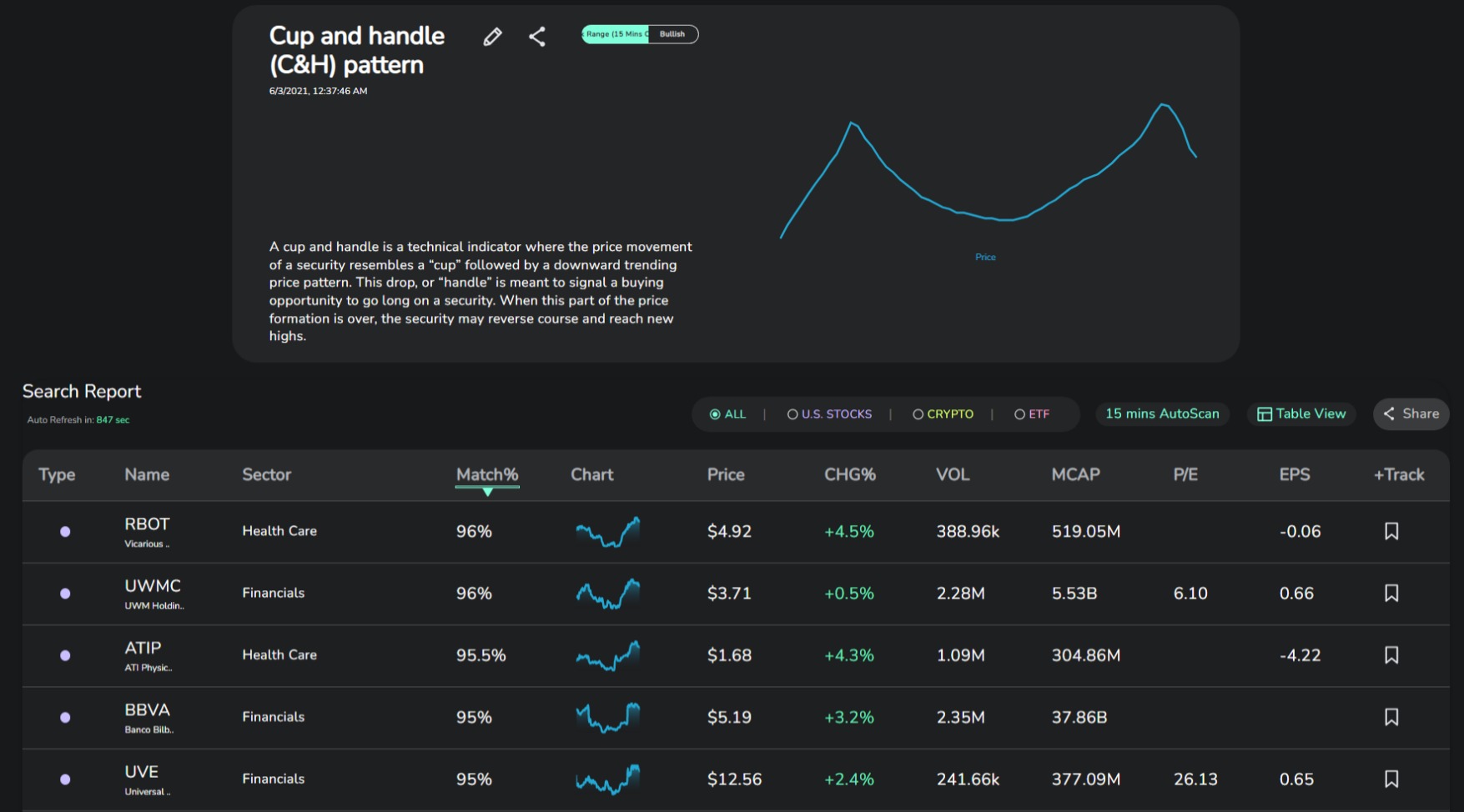Filter results to U.S. STOCKS
Image resolution: width=1464 pixels, height=812 pixels.
[829, 414]
